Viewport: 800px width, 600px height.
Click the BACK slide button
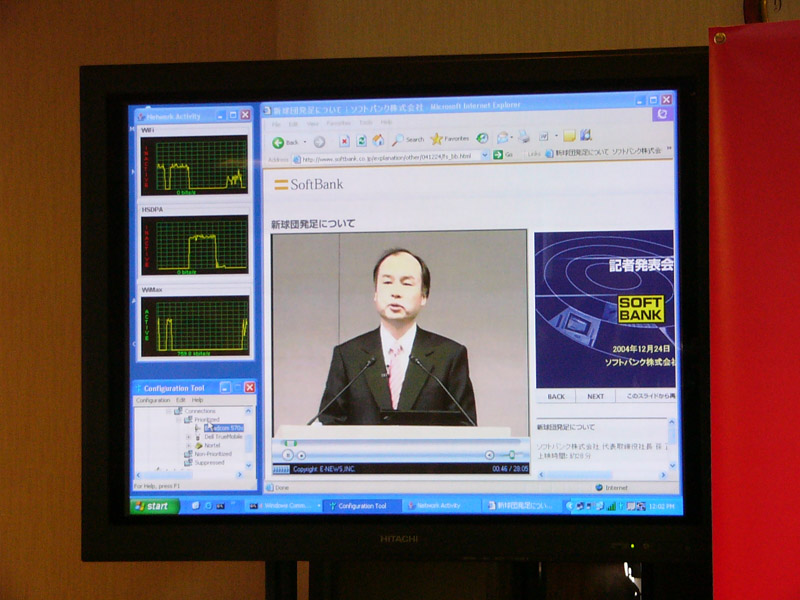[x=556, y=396]
